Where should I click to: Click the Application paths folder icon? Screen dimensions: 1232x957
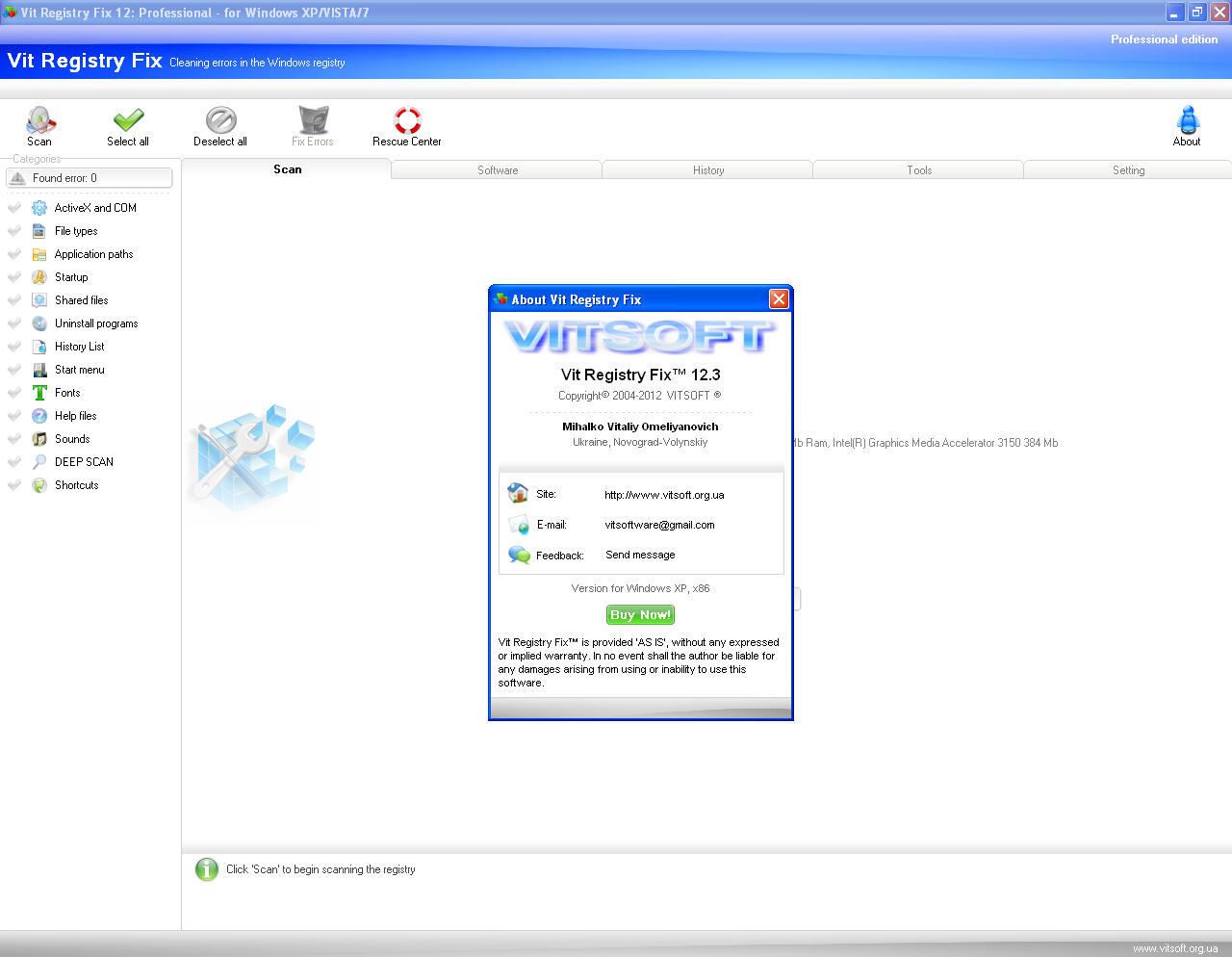click(x=39, y=254)
